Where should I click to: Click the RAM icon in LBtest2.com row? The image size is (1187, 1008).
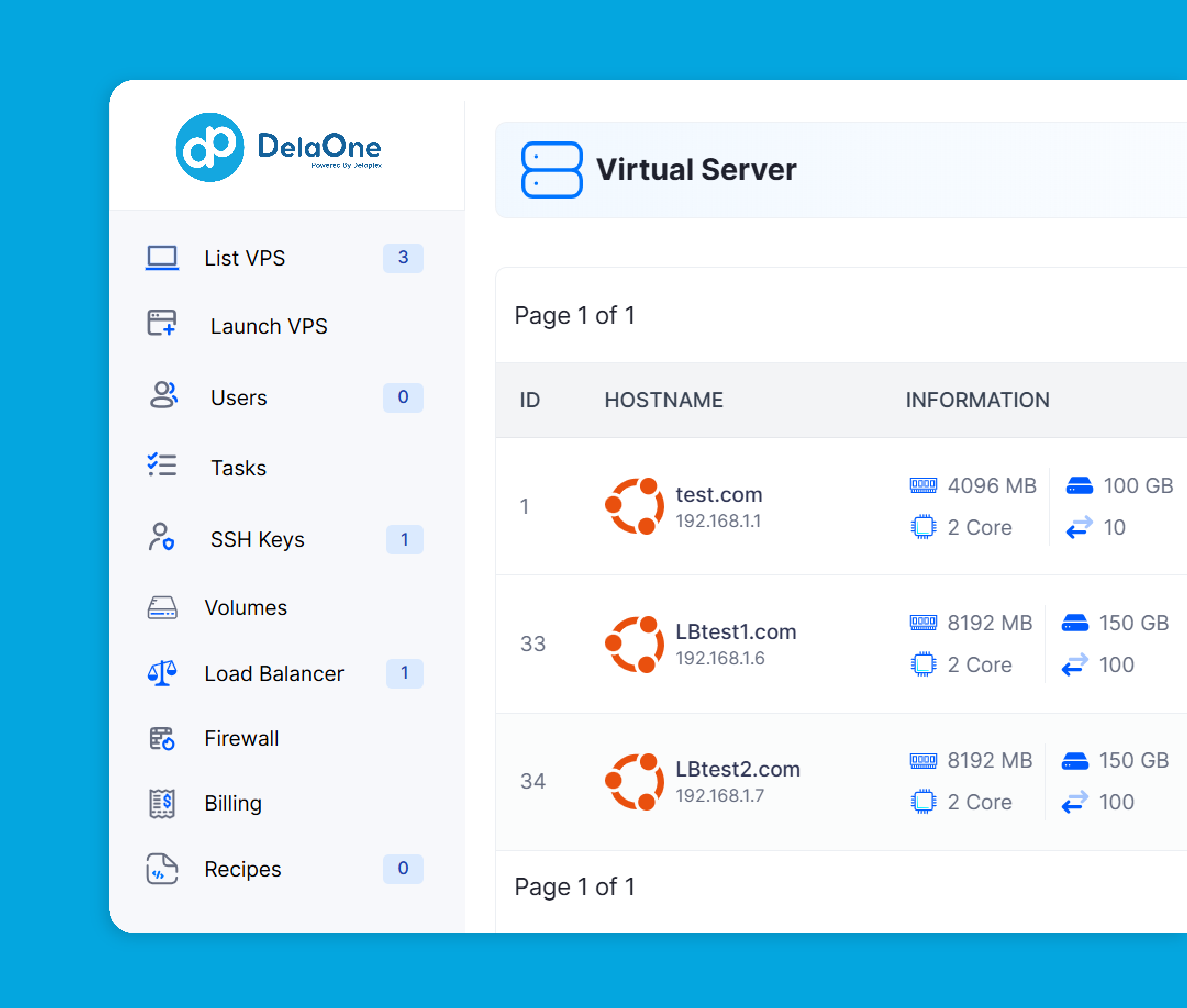click(924, 761)
